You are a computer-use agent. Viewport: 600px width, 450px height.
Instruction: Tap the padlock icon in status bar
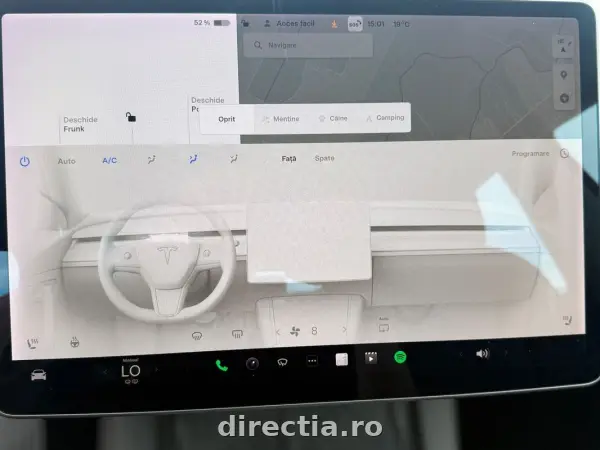tap(245, 24)
